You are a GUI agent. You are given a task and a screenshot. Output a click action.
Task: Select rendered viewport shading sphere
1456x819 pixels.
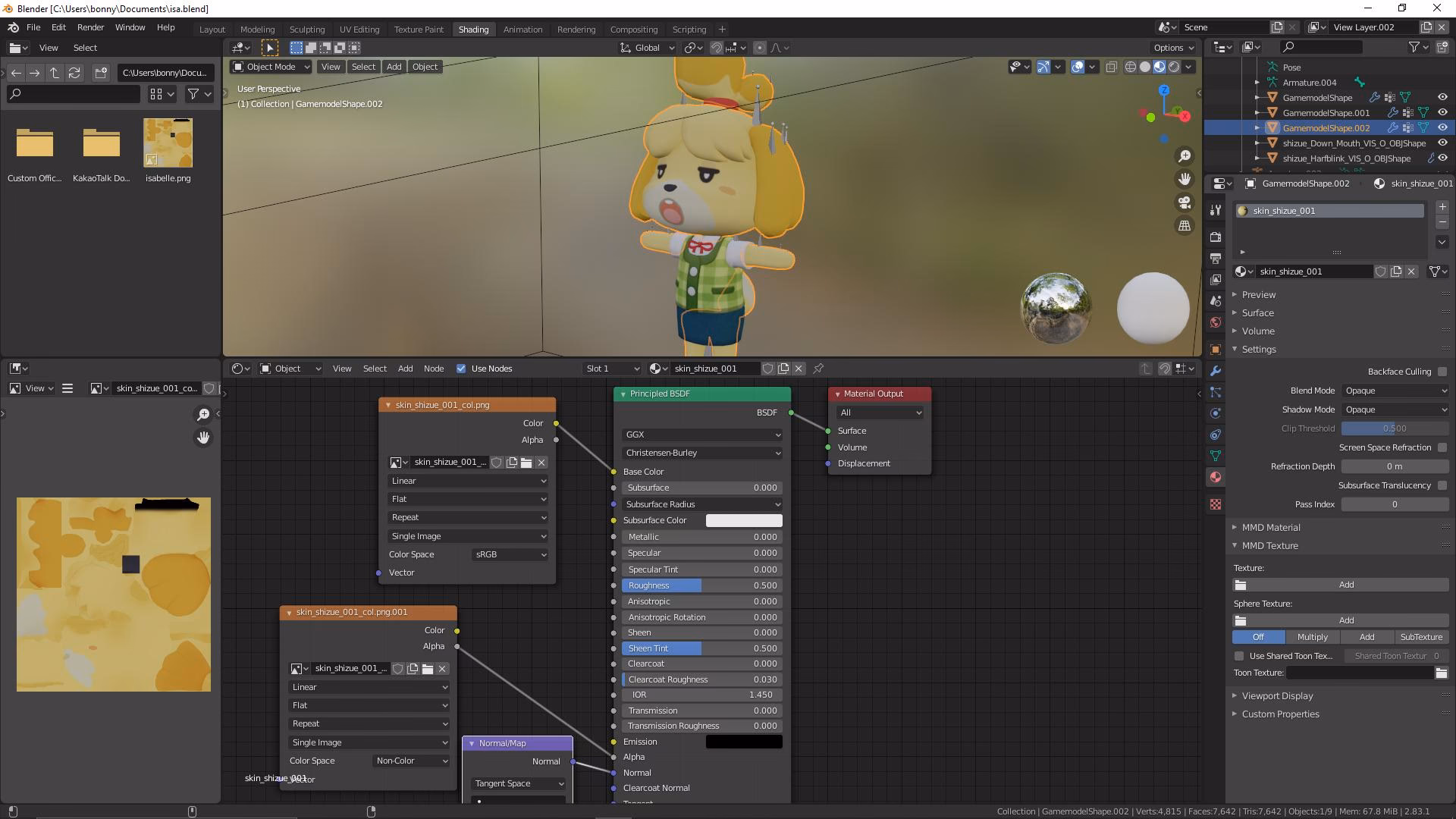(1174, 67)
